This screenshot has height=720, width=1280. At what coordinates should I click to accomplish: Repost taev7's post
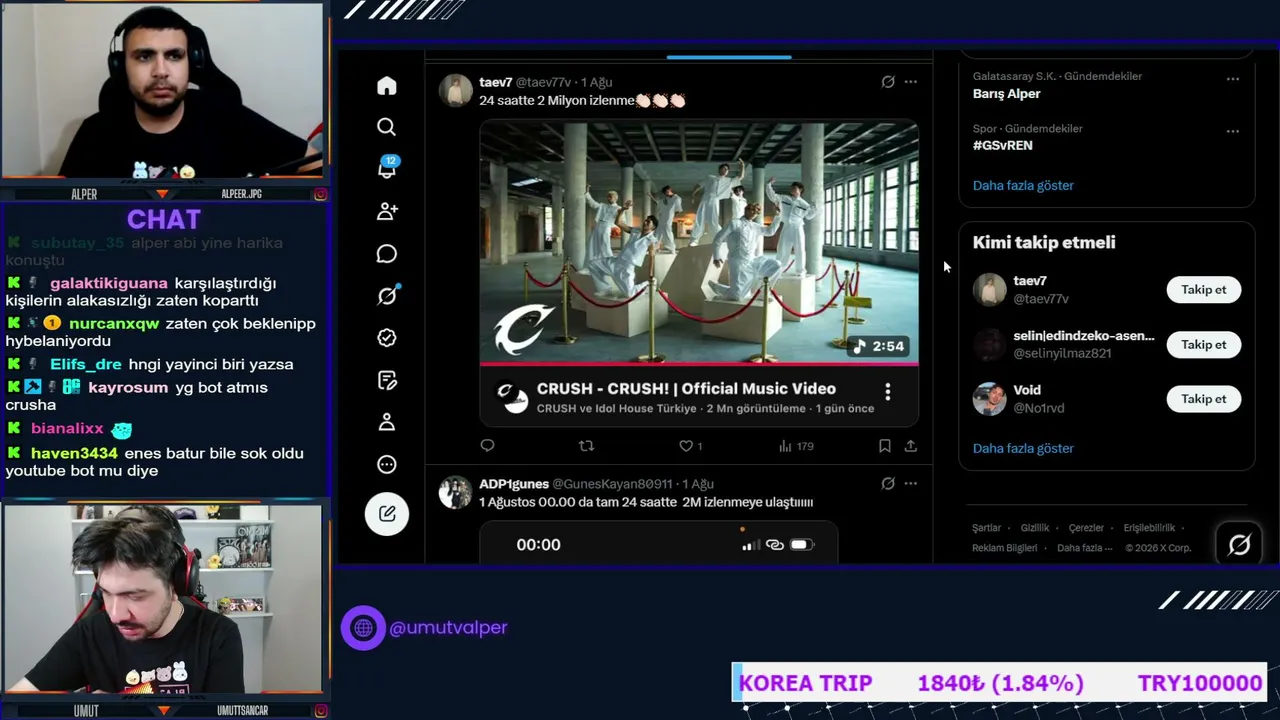click(x=587, y=446)
